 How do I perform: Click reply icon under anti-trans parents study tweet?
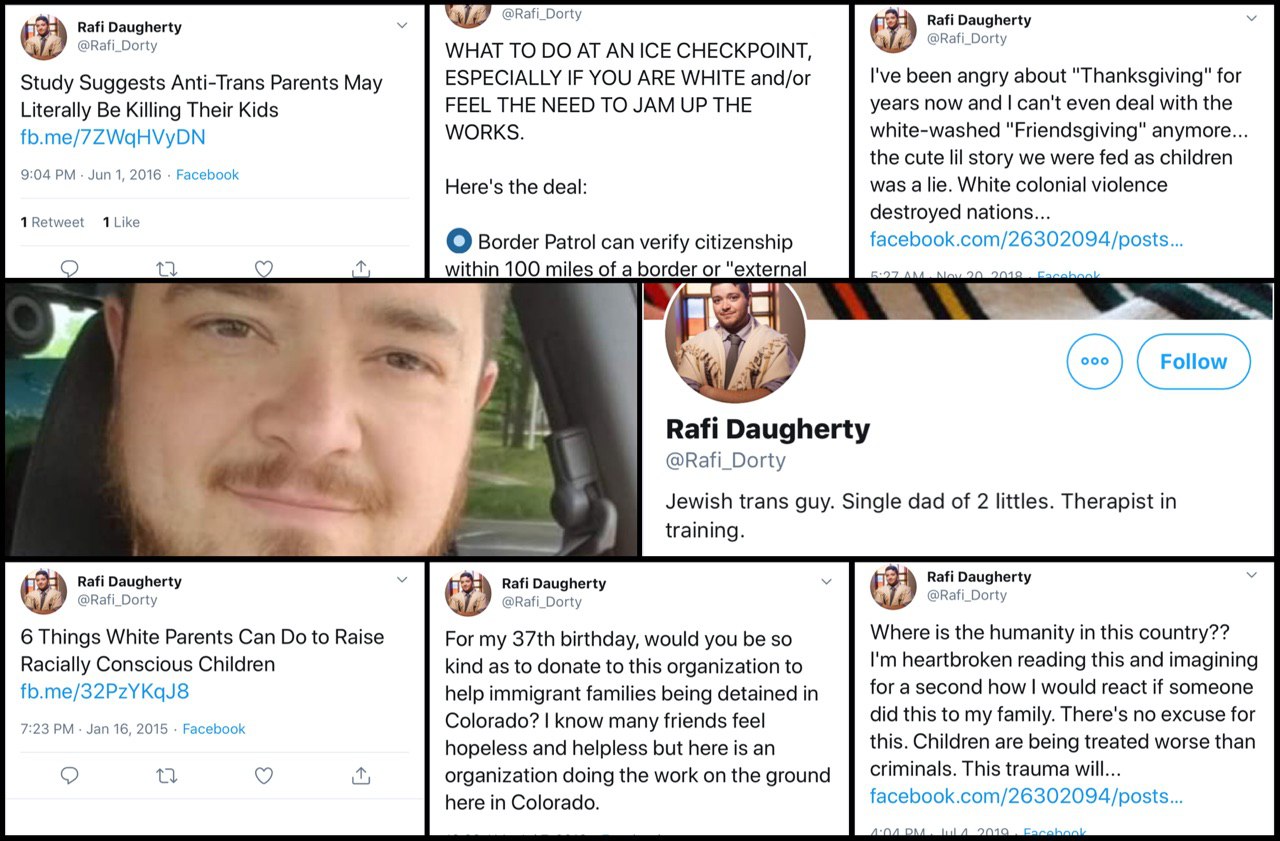tap(69, 268)
